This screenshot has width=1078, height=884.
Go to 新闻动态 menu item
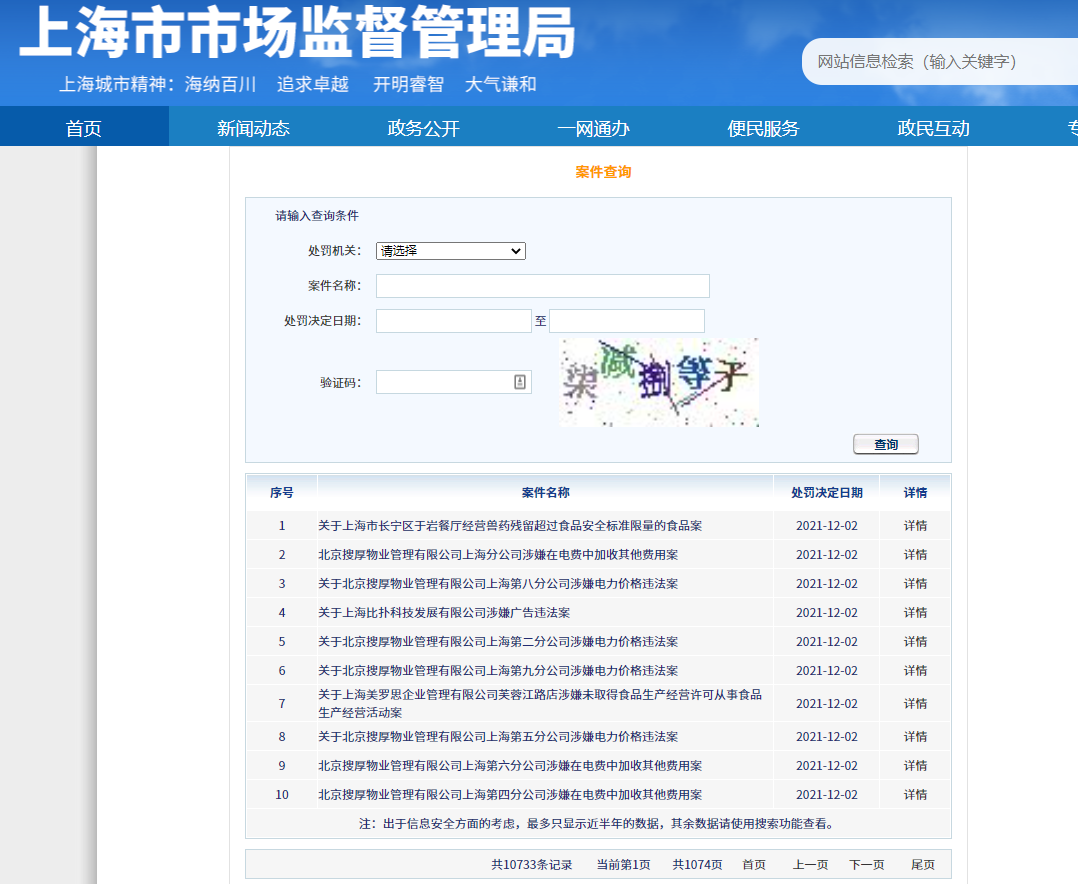253,128
